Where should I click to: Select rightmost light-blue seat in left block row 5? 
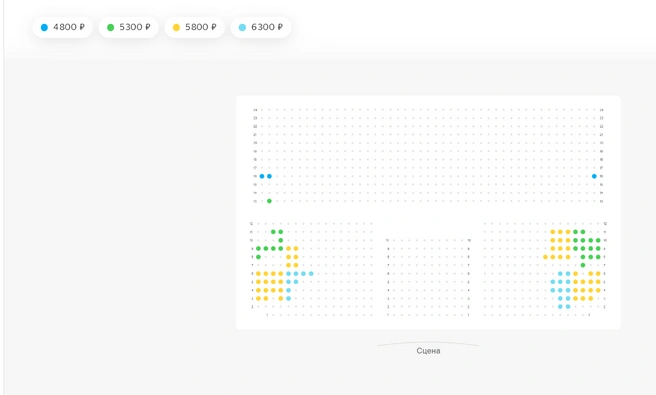[x=296, y=282]
